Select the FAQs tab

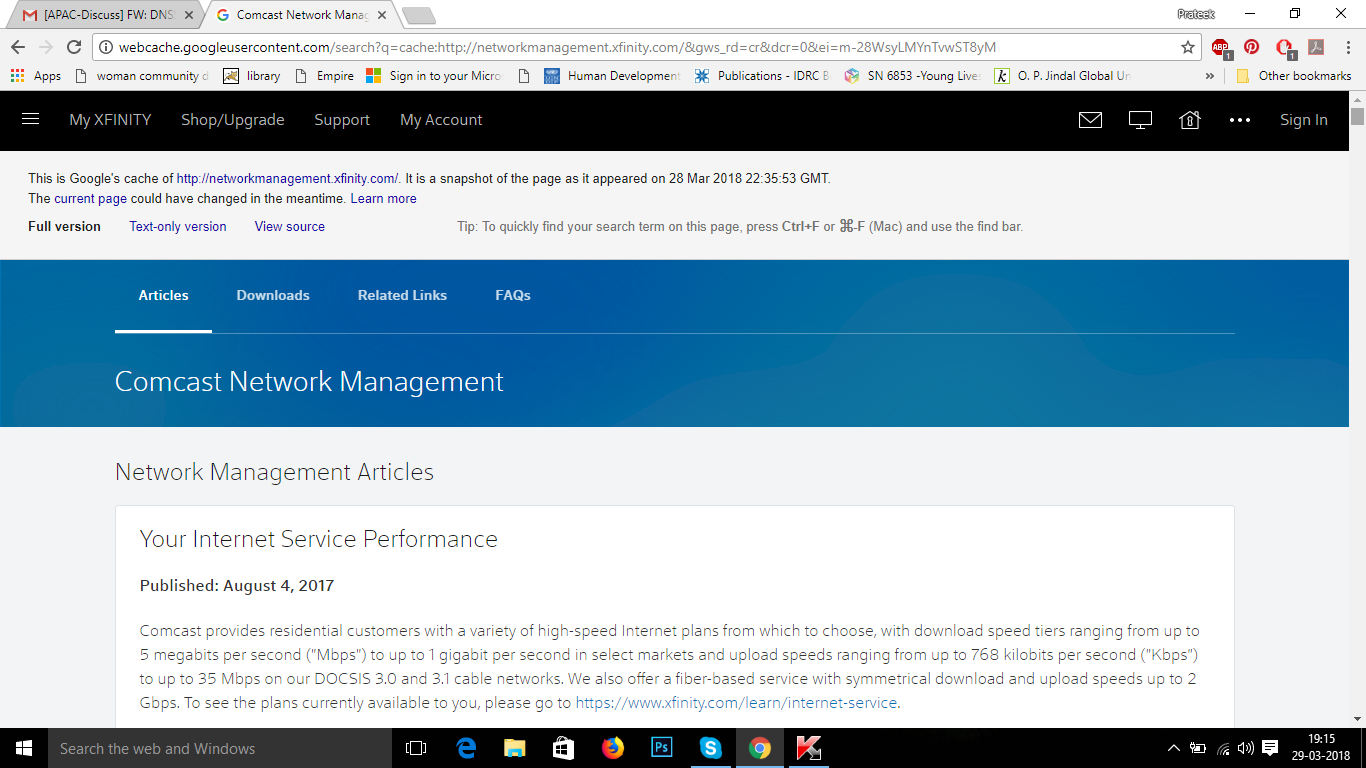tap(513, 295)
